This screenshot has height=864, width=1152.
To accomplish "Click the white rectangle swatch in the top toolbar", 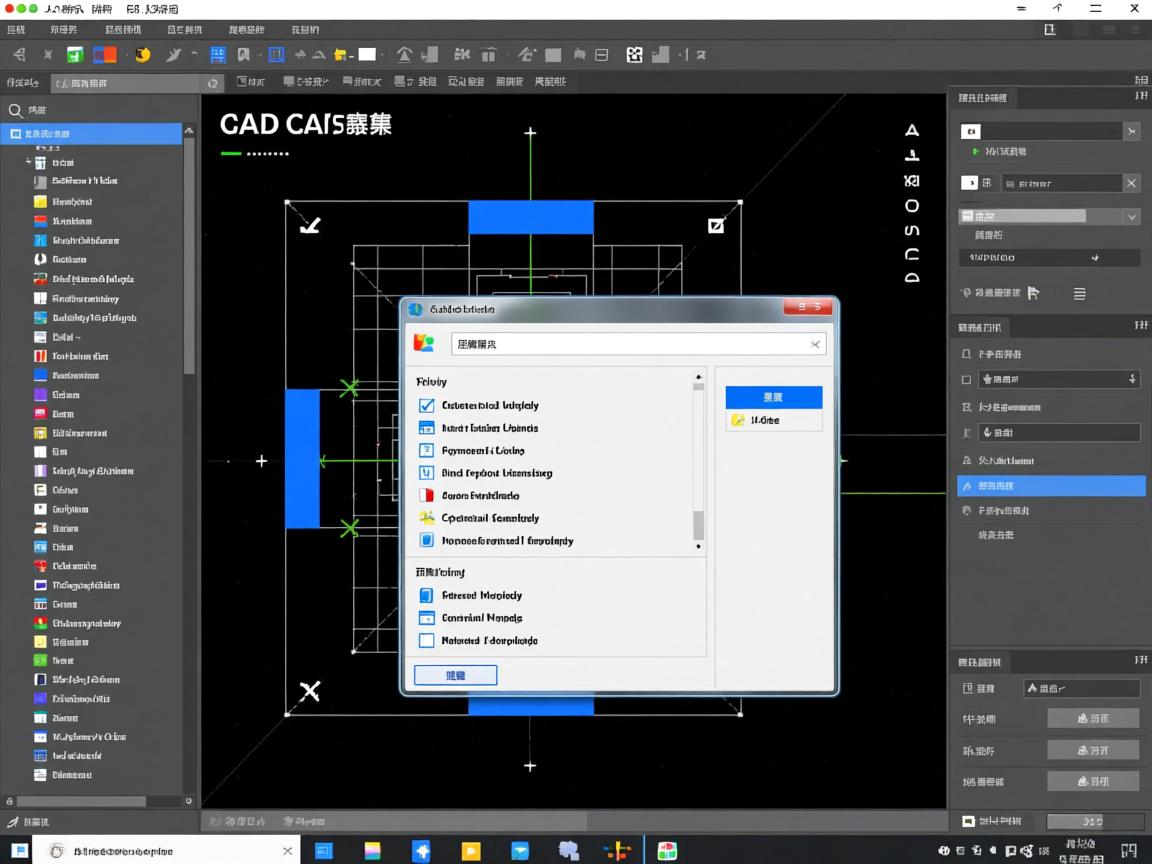I will (x=367, y=55).
